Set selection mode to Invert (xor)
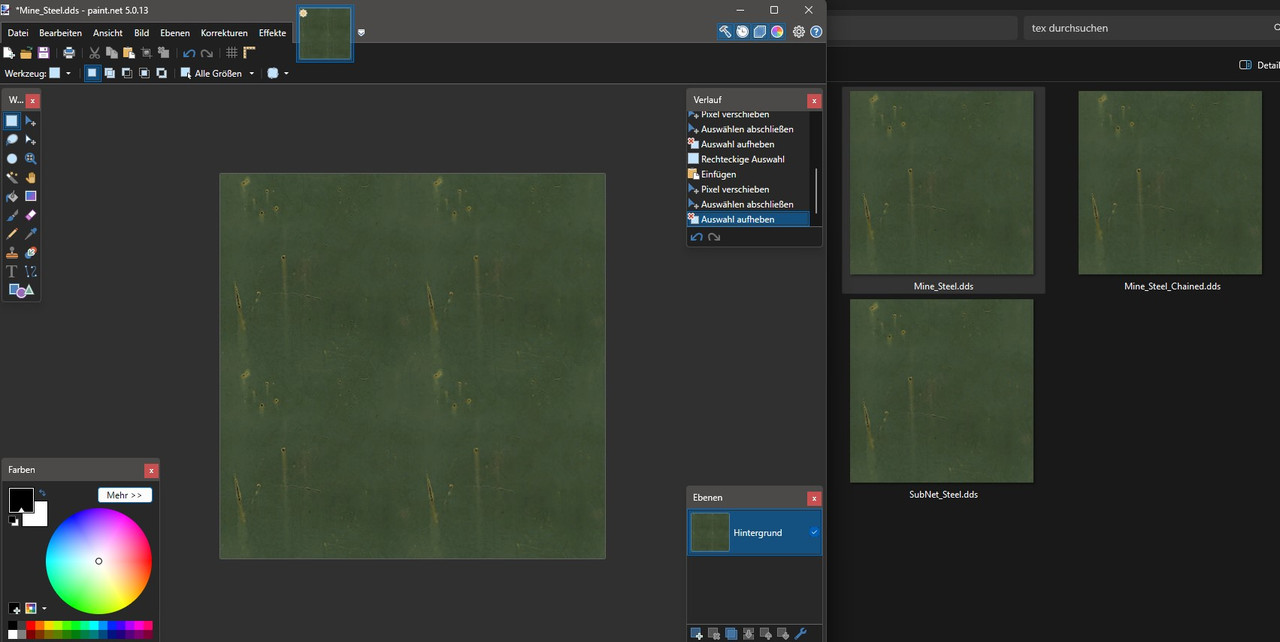1280x642 pixels. click(x=162, y=73)
